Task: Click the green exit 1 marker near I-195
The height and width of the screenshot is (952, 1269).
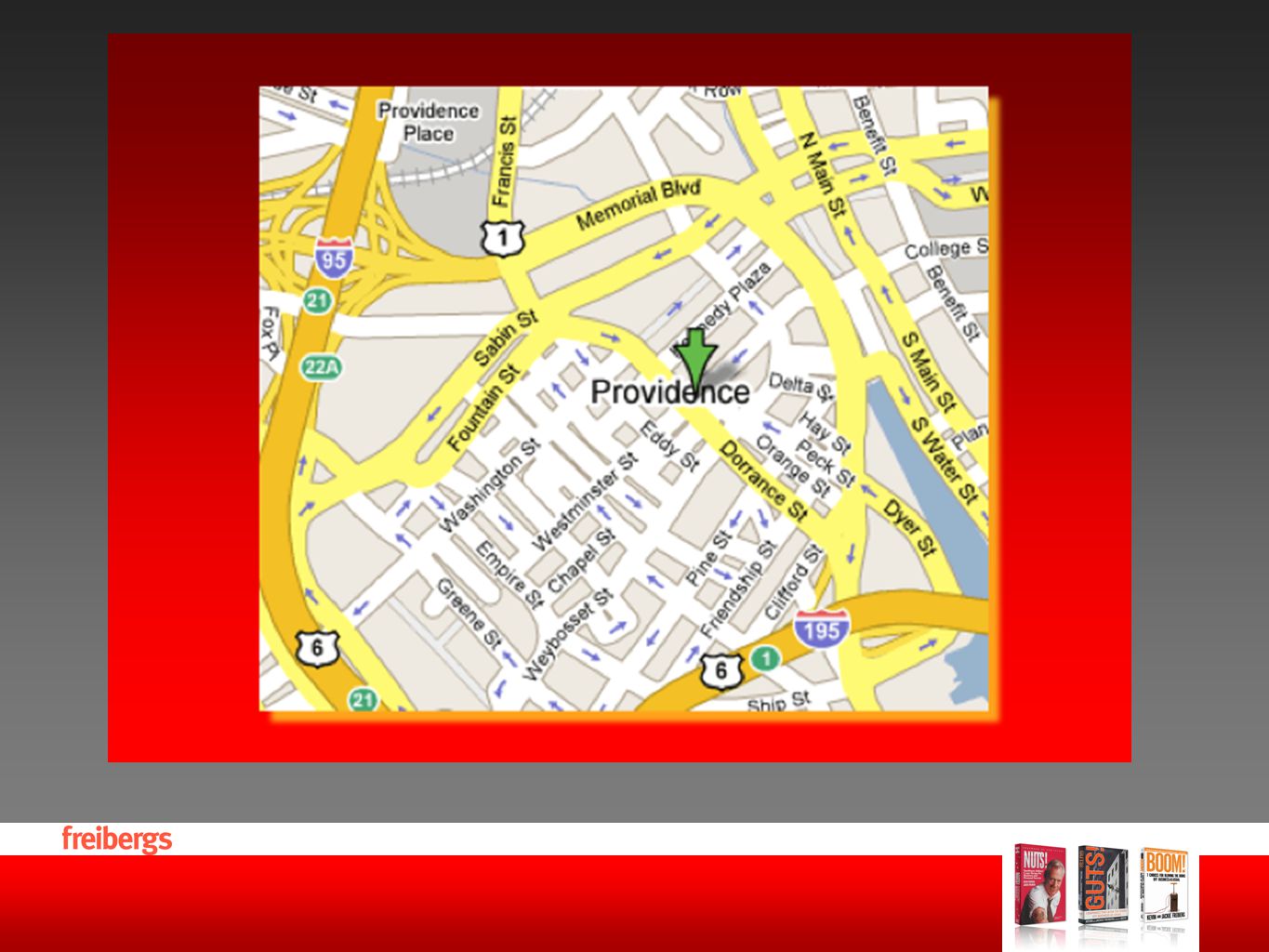Action: click(764, 659)
